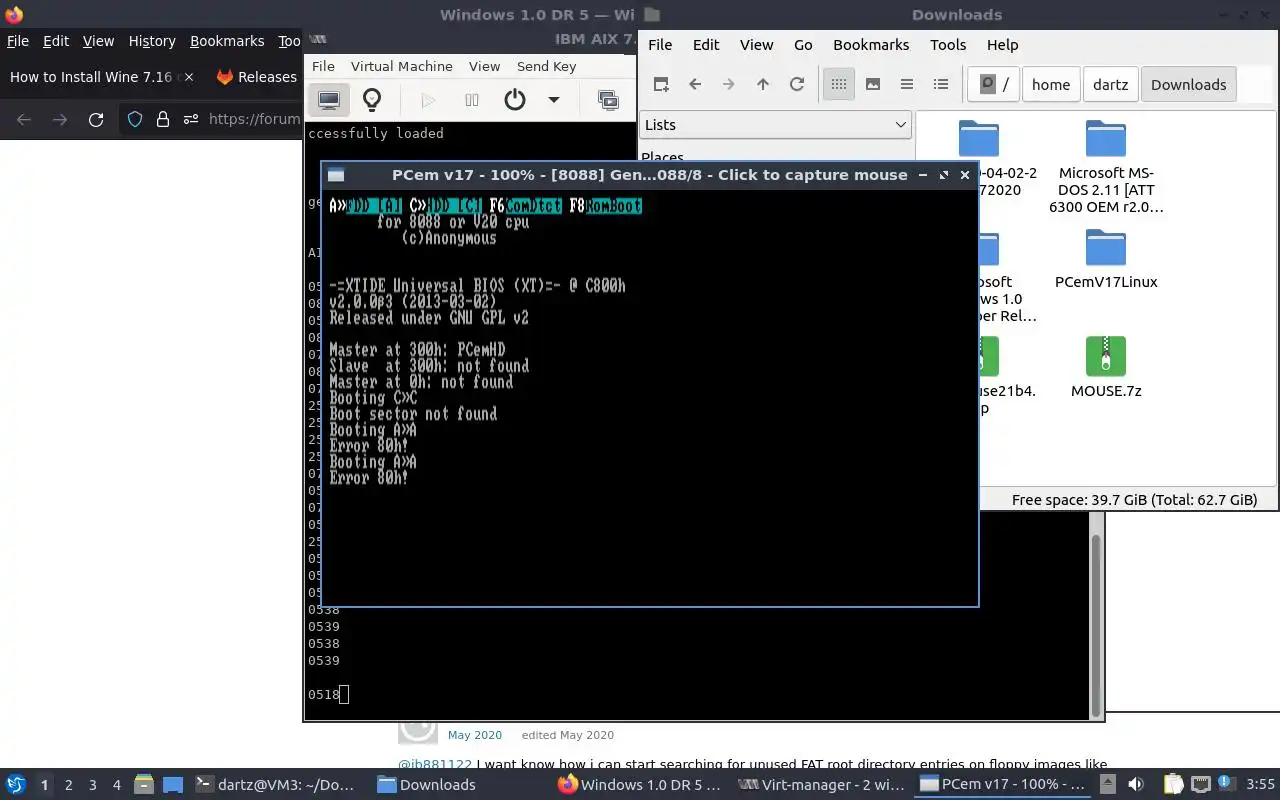Open the file manager launcher in taskbar
The image size is (1280, 800).
144,785
